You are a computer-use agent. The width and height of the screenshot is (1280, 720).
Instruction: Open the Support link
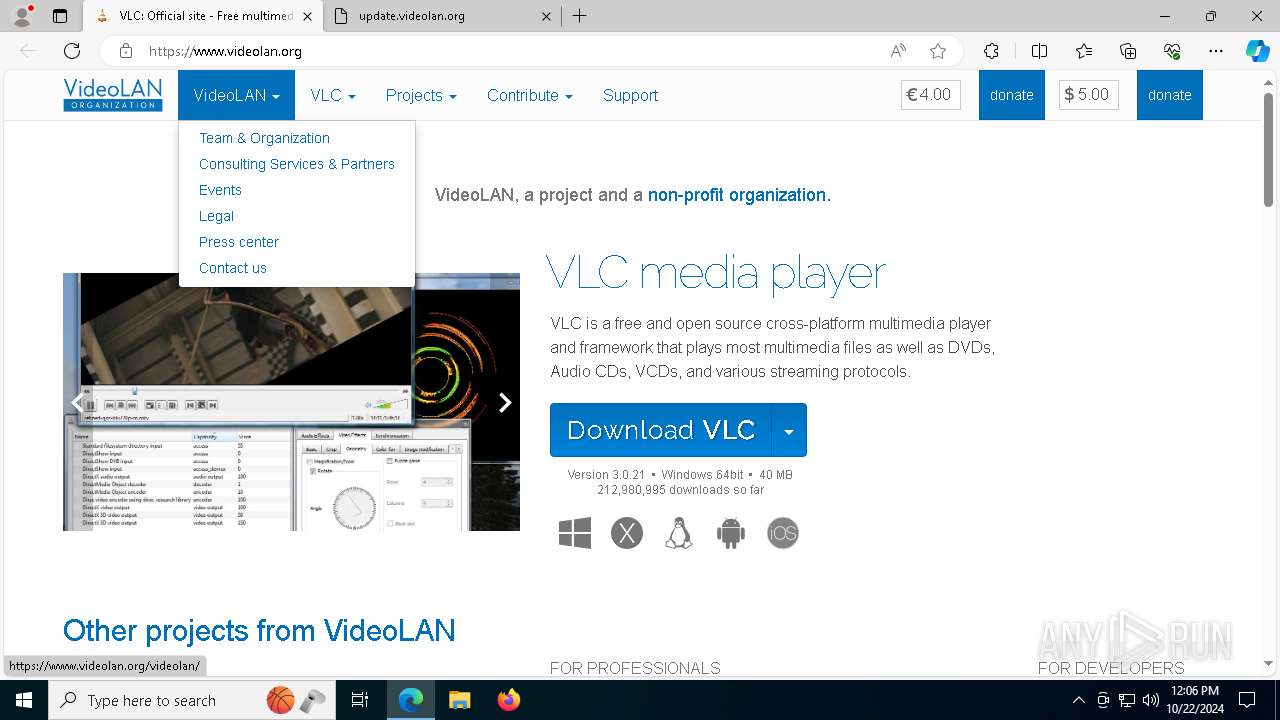coord(630,95)
